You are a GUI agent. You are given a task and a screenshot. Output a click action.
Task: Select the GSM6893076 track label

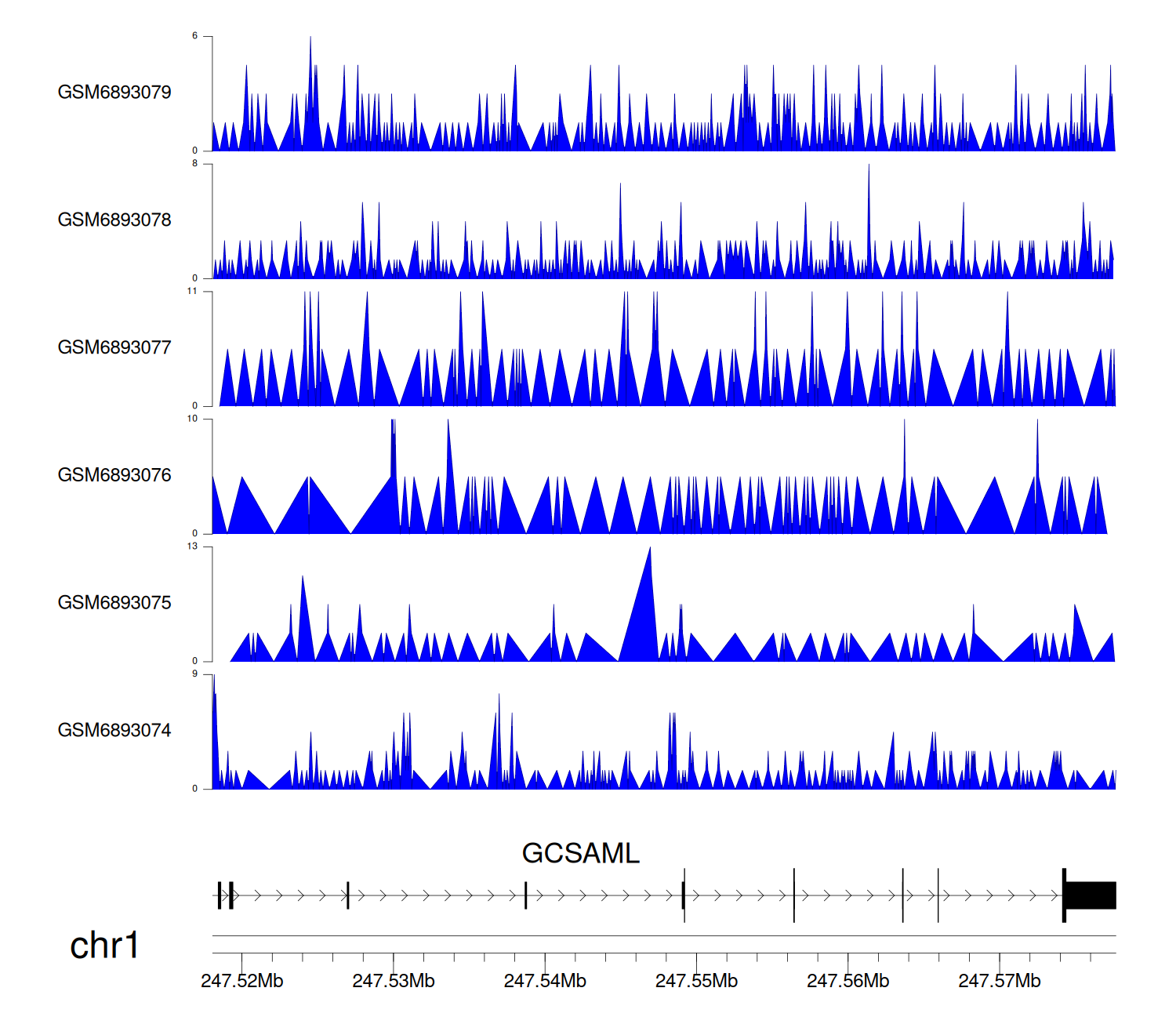(x=114, y=475)
